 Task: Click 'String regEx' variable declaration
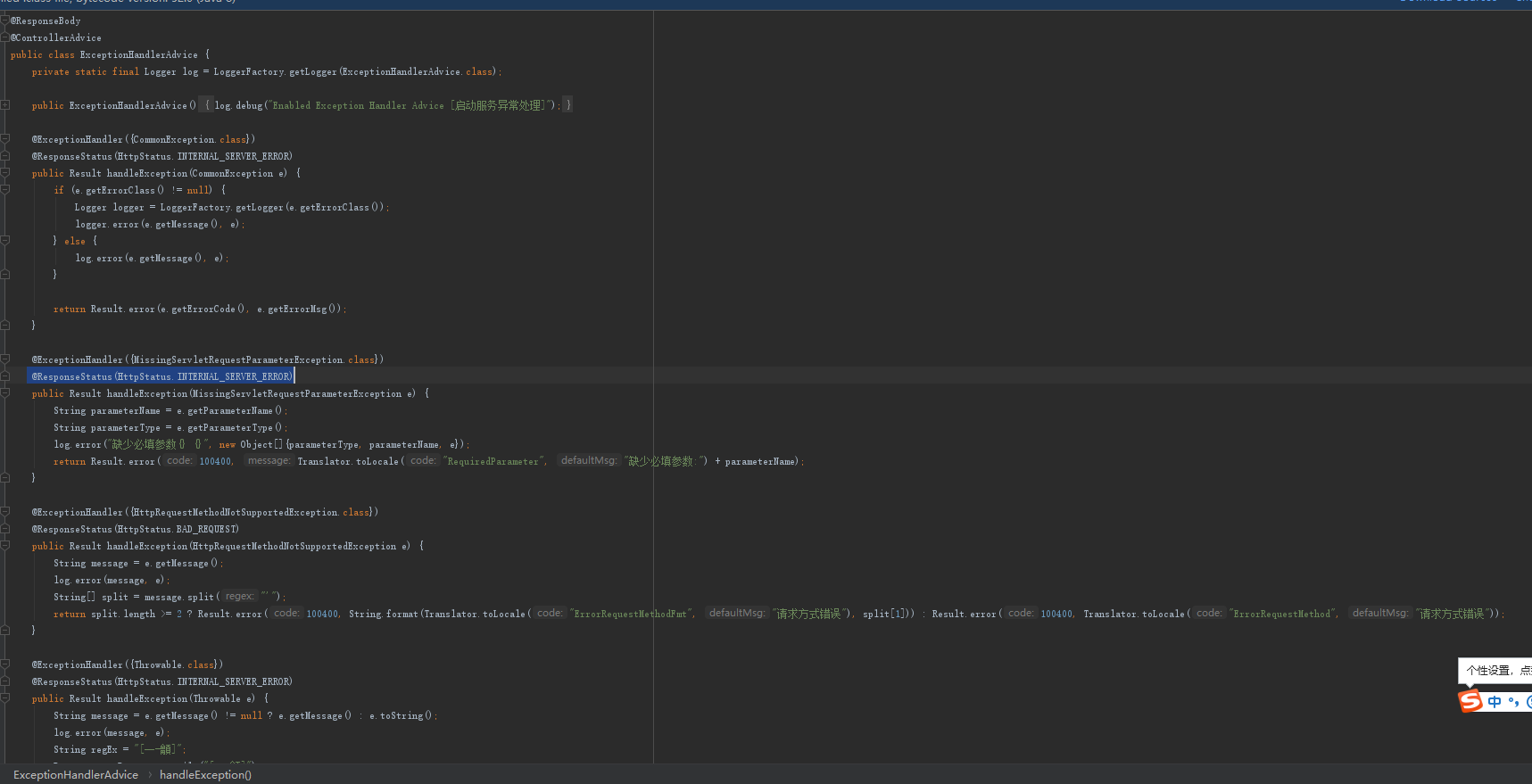click(119, 749)
